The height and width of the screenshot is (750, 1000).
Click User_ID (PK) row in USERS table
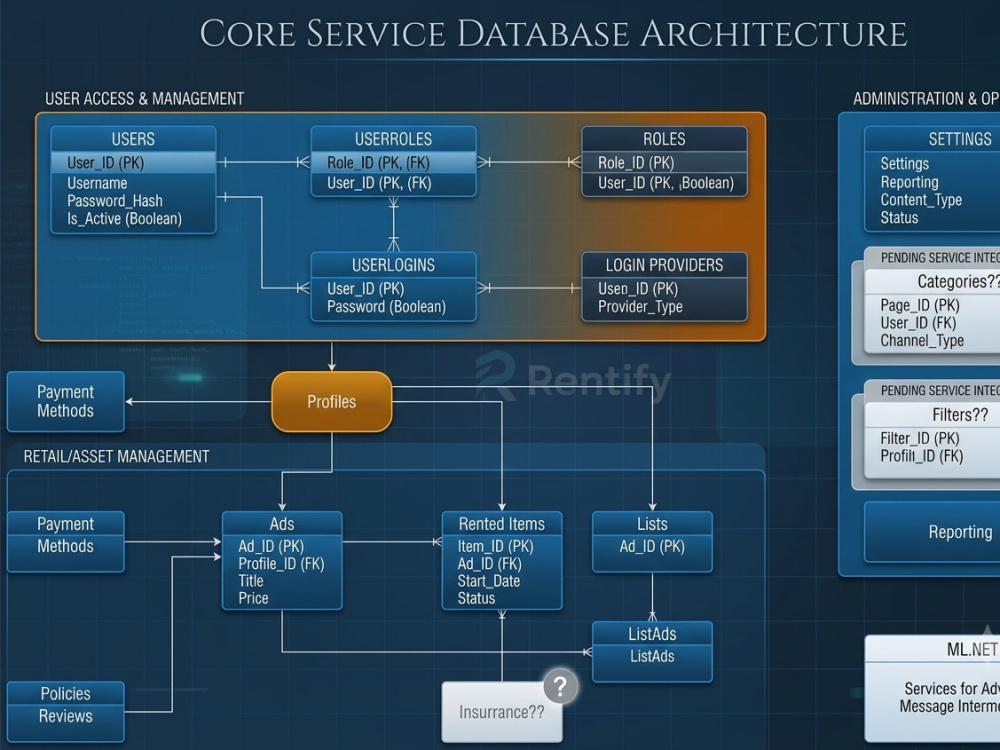133,163
